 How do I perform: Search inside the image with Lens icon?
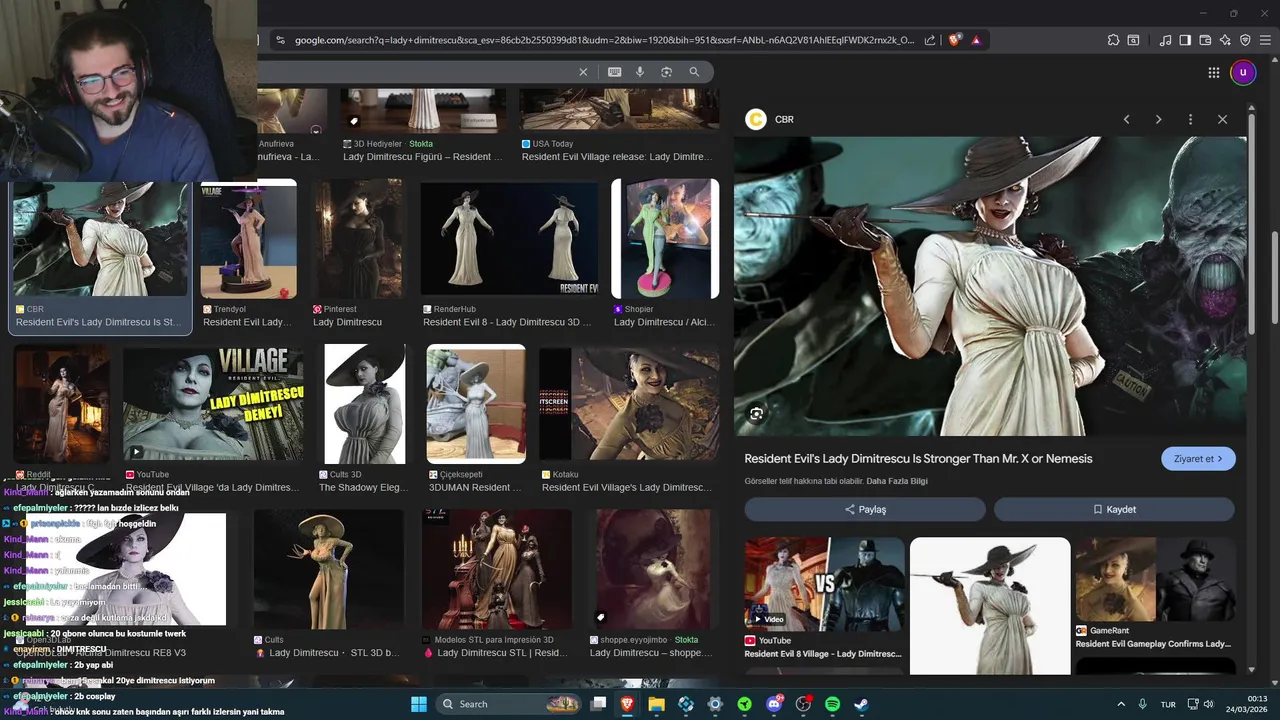756,413
